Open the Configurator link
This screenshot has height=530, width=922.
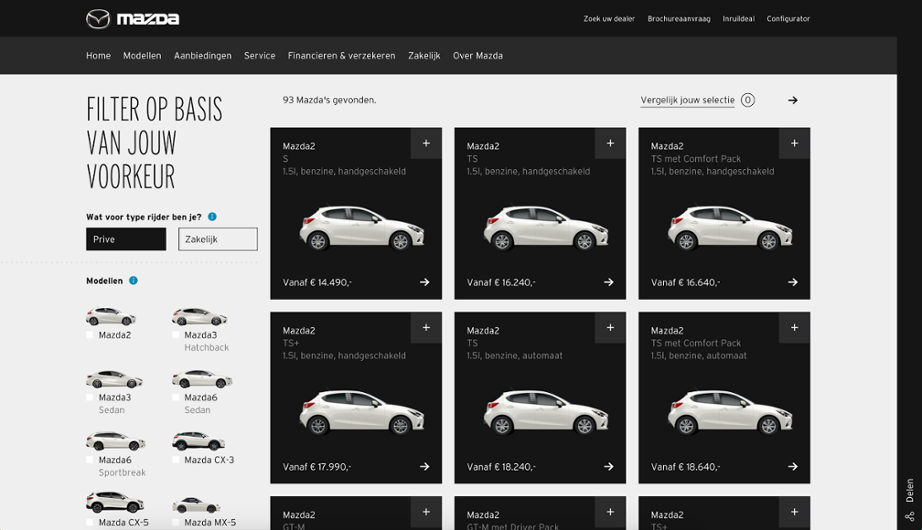pos(788,19)
